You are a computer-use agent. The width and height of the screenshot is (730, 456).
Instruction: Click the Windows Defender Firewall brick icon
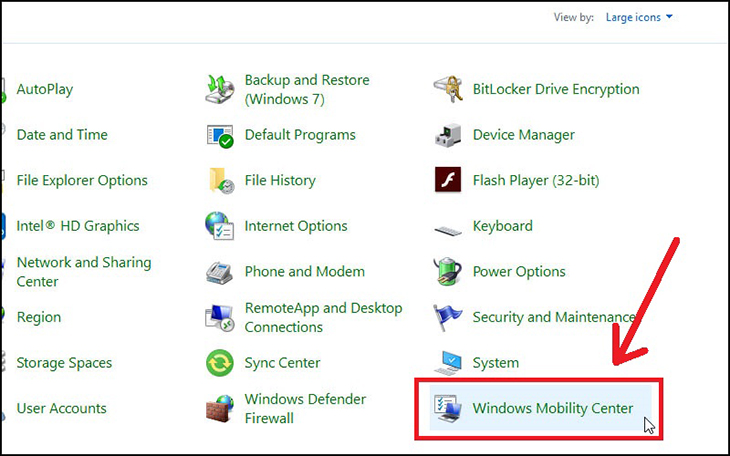(x=220, y=408)
